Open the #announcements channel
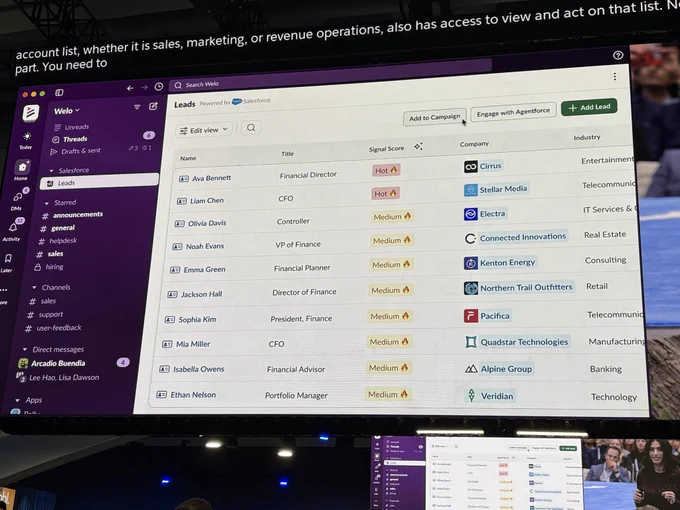Image resolution: width=680 pixels, height=510 pixels. 72,215
